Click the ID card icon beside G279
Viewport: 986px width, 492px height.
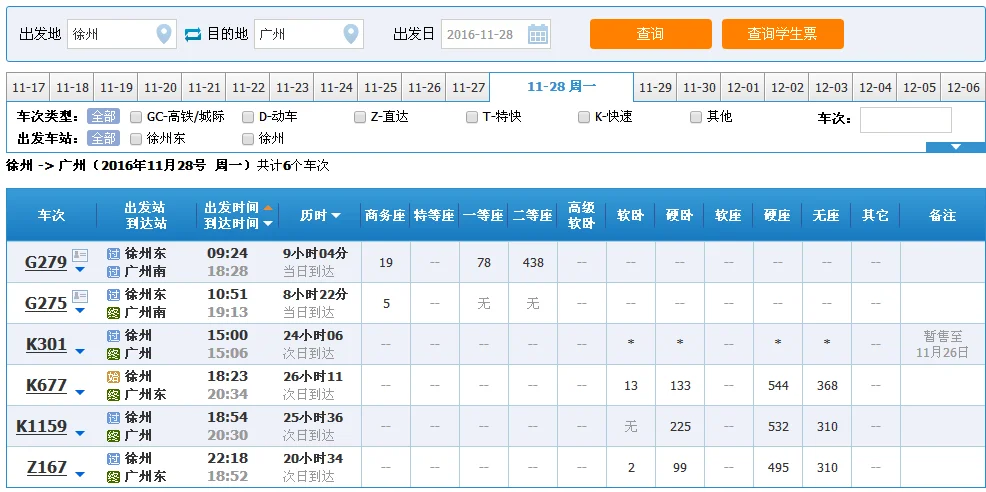pyautogui.click(x=80, y=255)
